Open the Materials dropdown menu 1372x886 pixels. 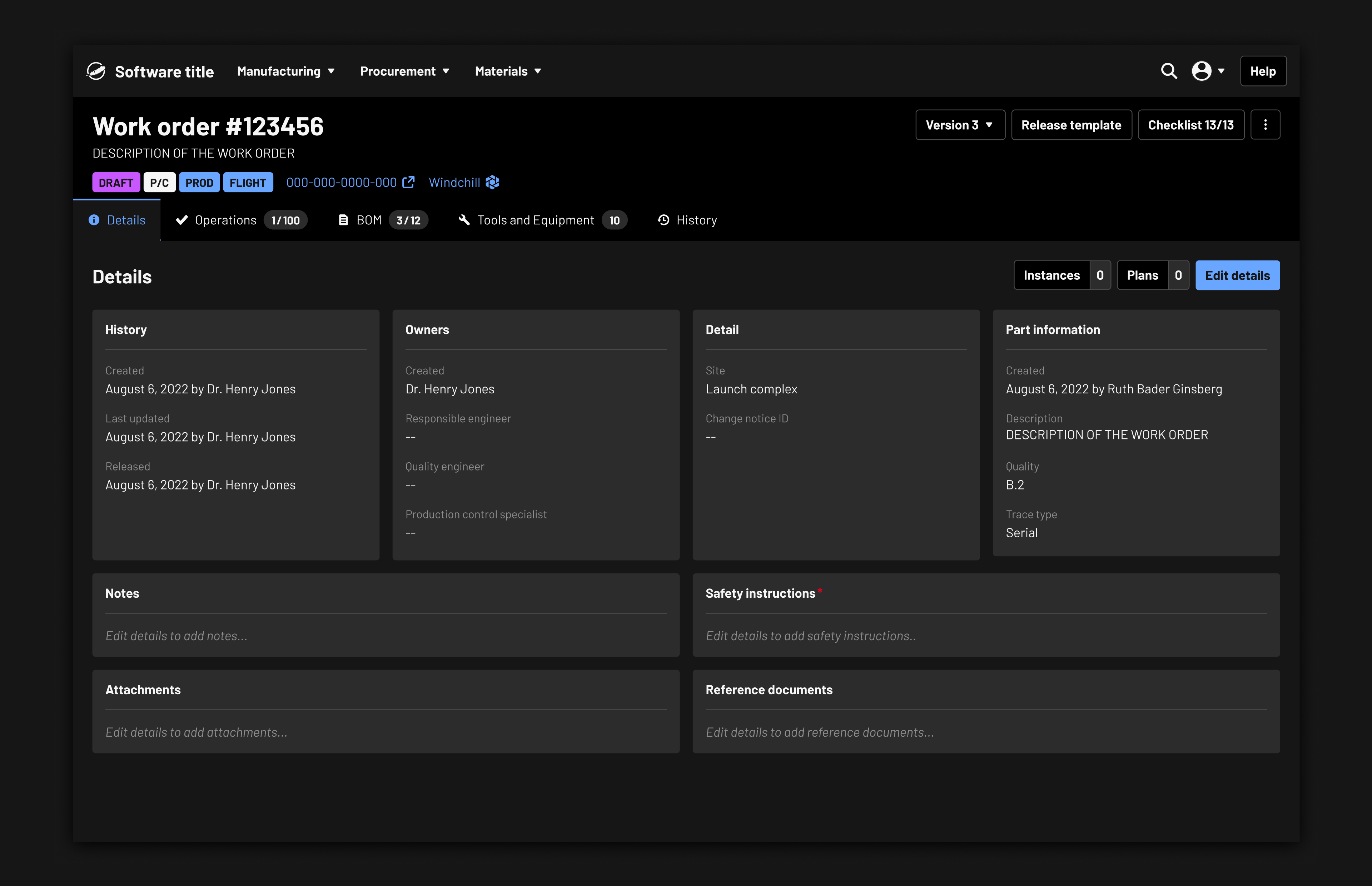click(508, 71)
